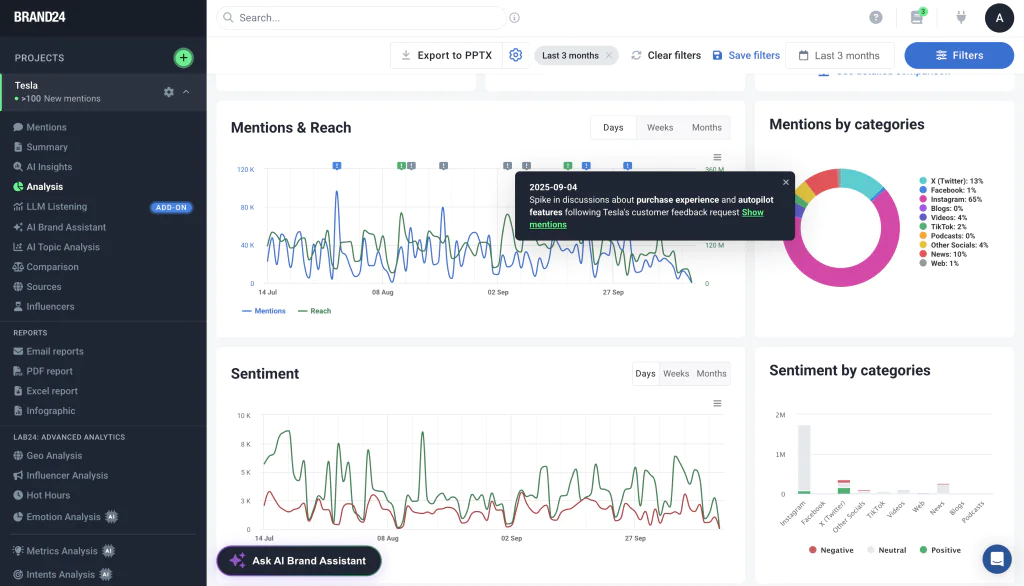
Task: Open the Last 3 months date picker
Action: pyautogui.click(x=839, y=56)
